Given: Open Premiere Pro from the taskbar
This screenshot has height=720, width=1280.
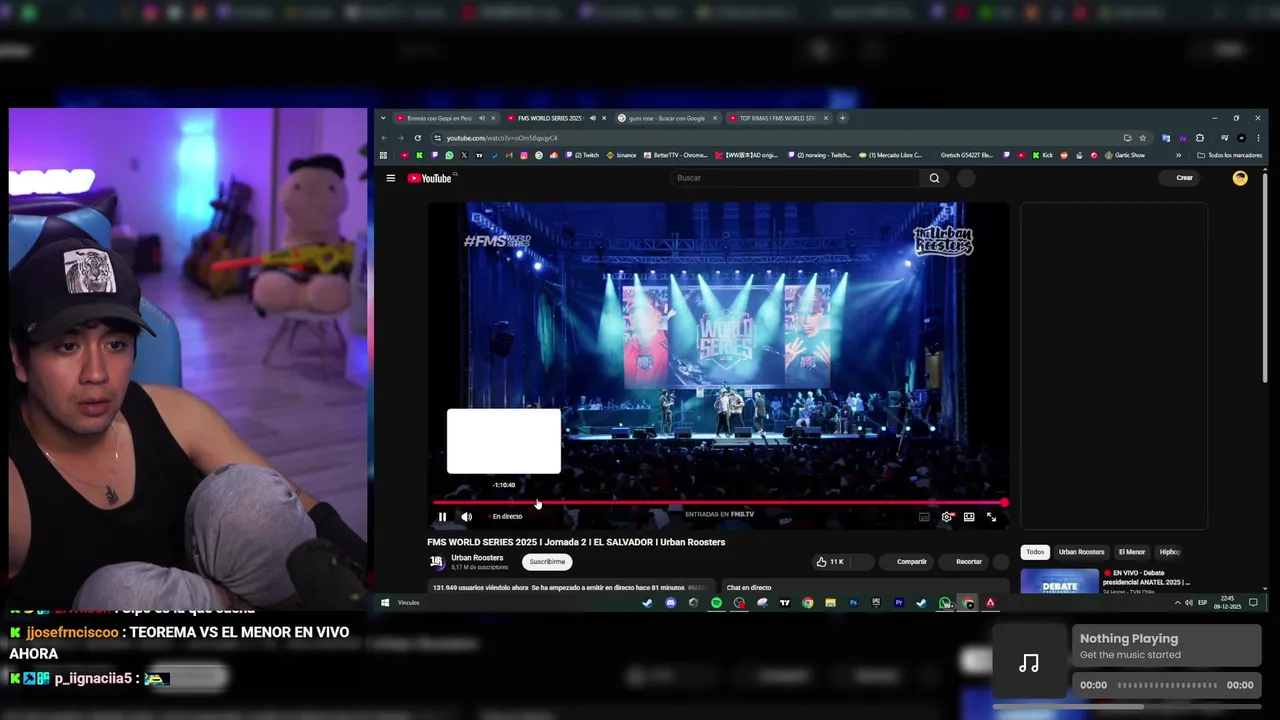Looking at the screenshot, I should pyautogui.click(x=898, y=603).
